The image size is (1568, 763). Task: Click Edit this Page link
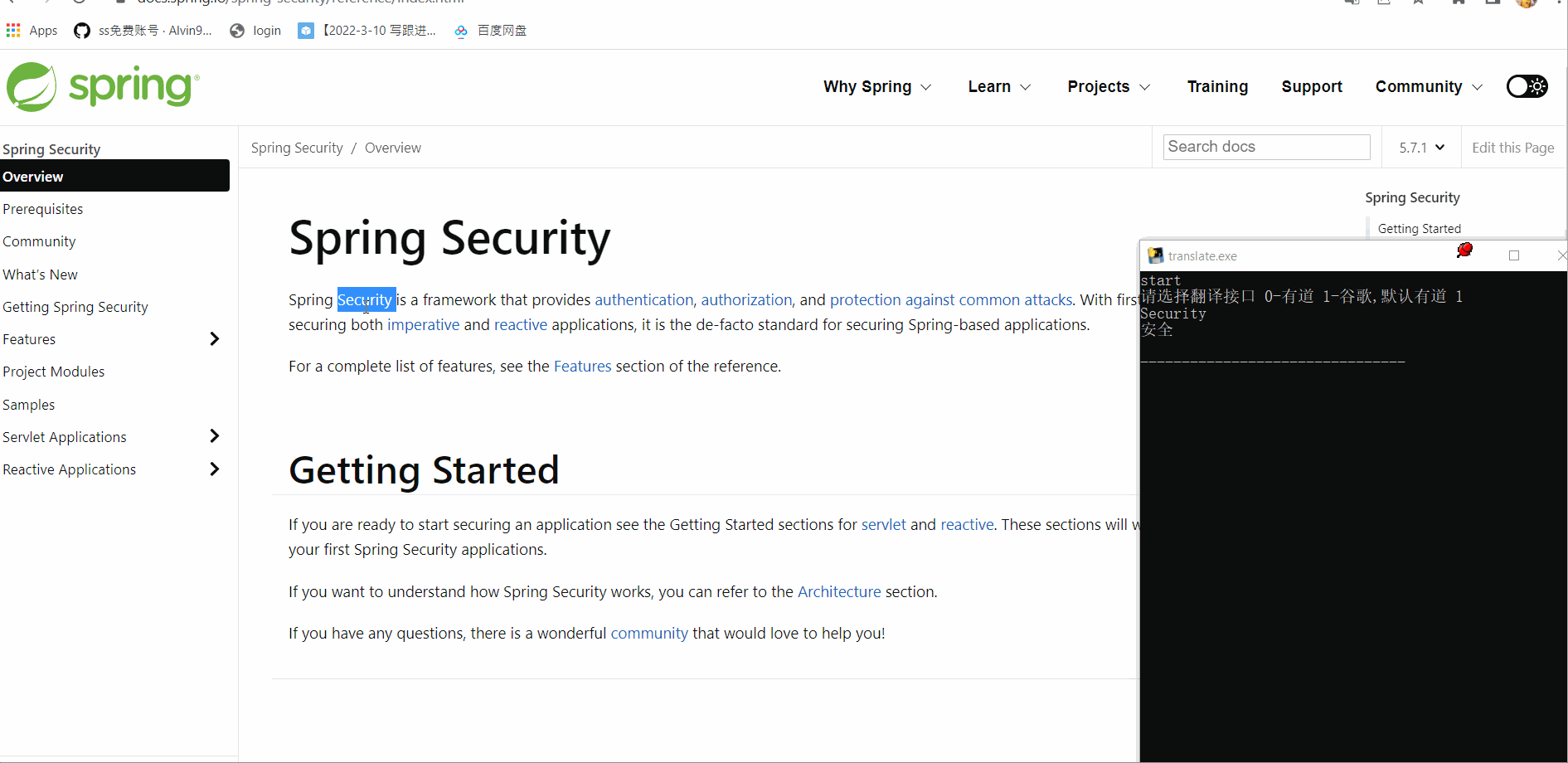(x=1512, y=148)
